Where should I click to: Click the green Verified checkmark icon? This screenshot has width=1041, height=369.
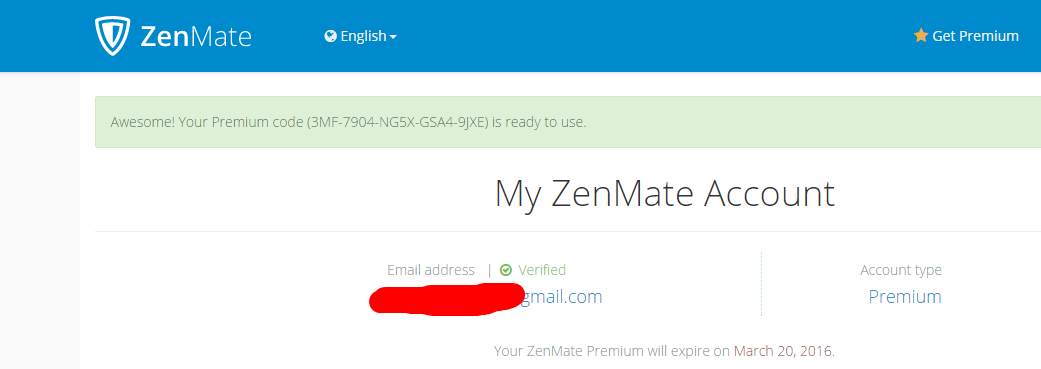[x=506, y=270]
